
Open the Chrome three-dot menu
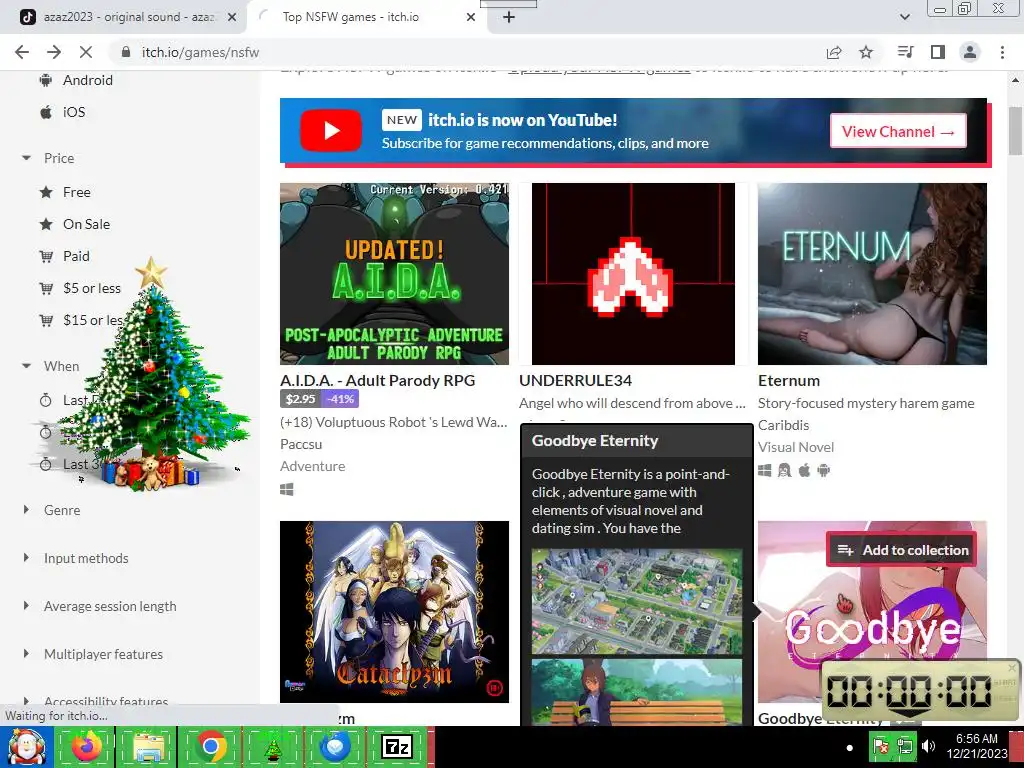pyautogui.click(x=1002, y=52)
